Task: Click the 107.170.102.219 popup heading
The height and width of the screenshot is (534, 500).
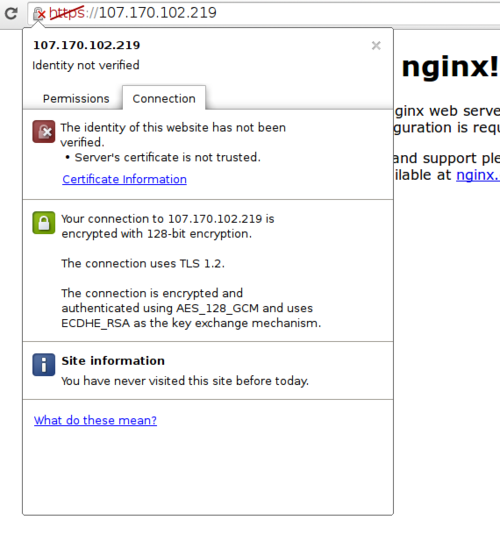Action: pos(87,45)
